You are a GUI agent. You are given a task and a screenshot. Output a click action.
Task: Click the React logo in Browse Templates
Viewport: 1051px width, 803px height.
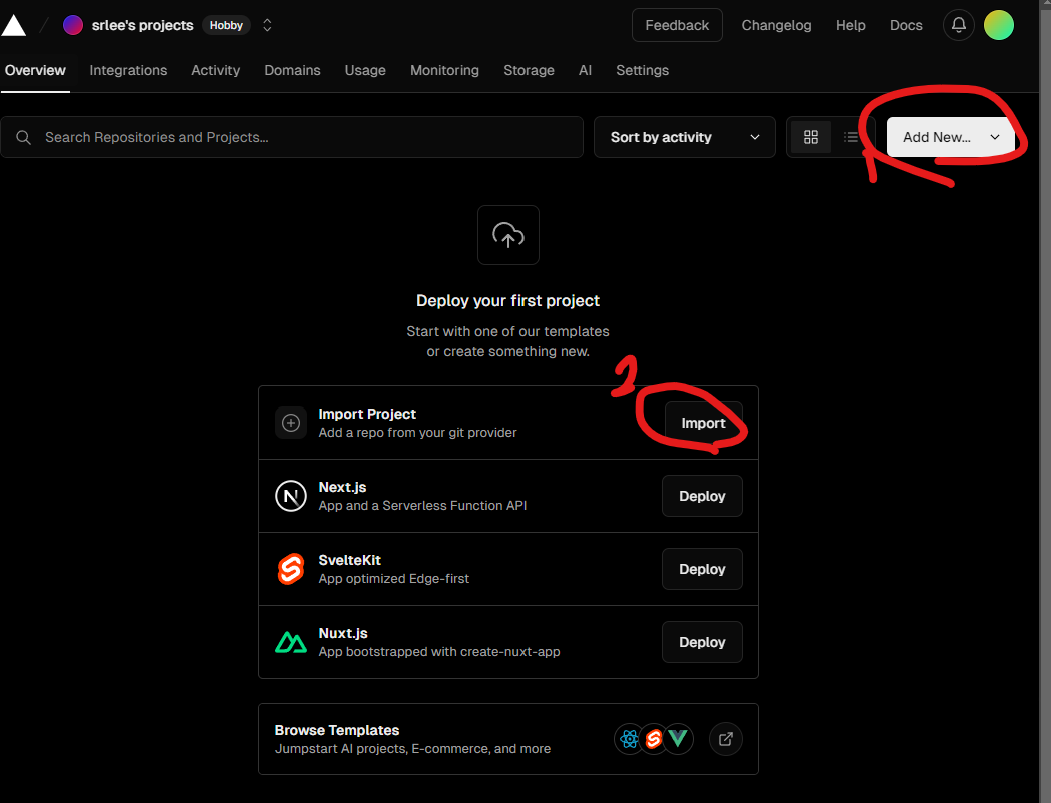(629, 739)
